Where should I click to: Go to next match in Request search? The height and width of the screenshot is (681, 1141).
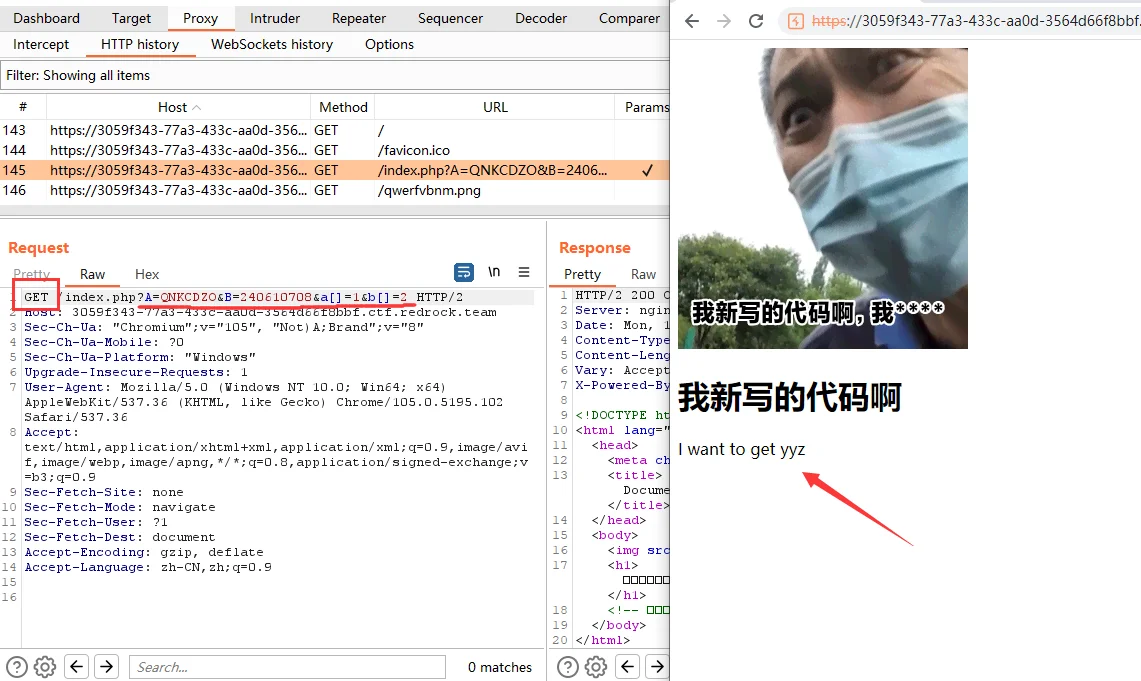tap(106, 667)
